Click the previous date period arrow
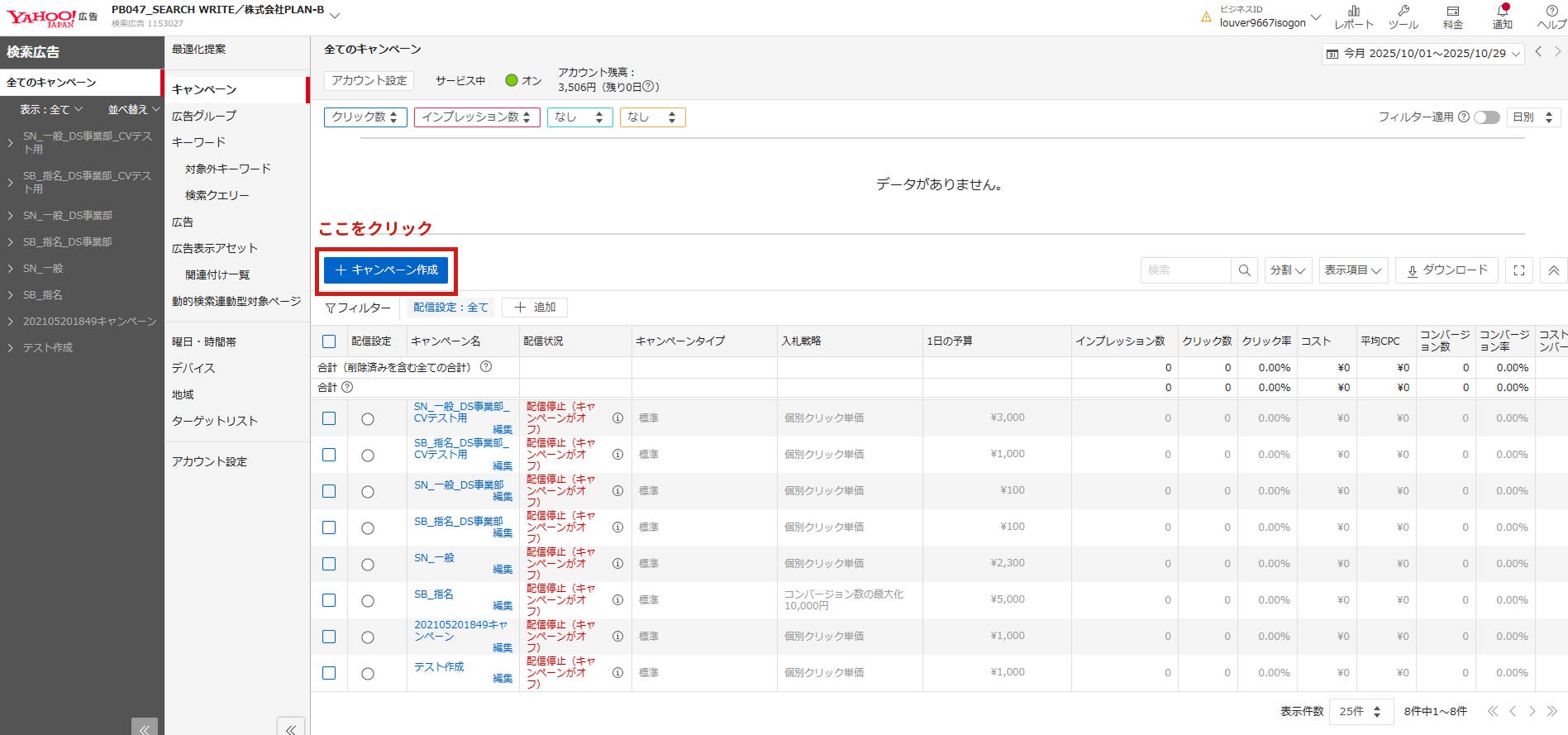The image size is (1568, 735). click(1538, 51)
